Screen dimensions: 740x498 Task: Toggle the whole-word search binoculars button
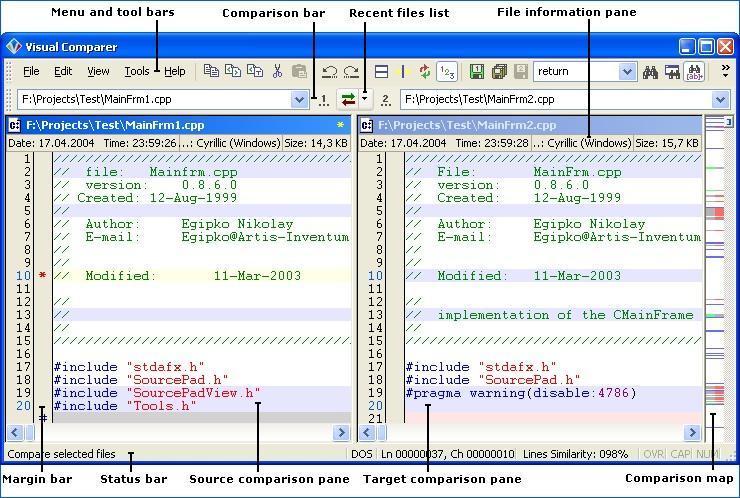pos(694,72)
